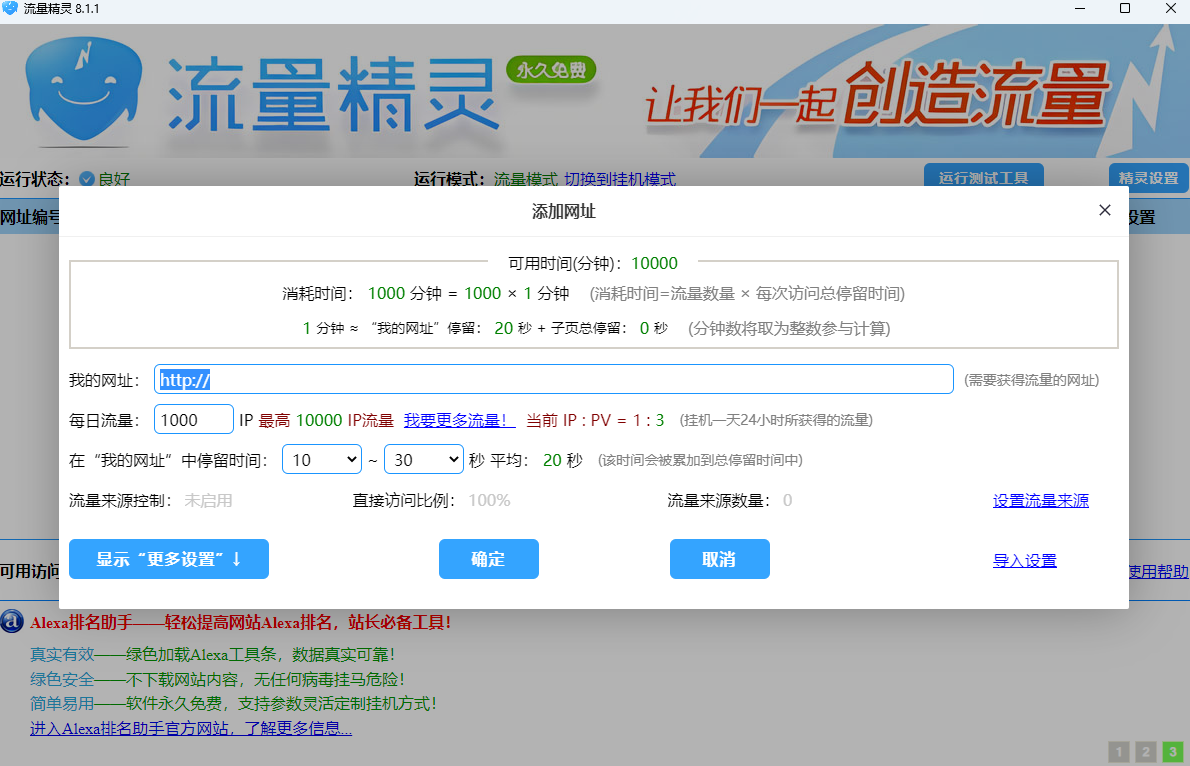
Task: Click the 简单易用 Alexa feature line
Action: [x=233, y=703]
